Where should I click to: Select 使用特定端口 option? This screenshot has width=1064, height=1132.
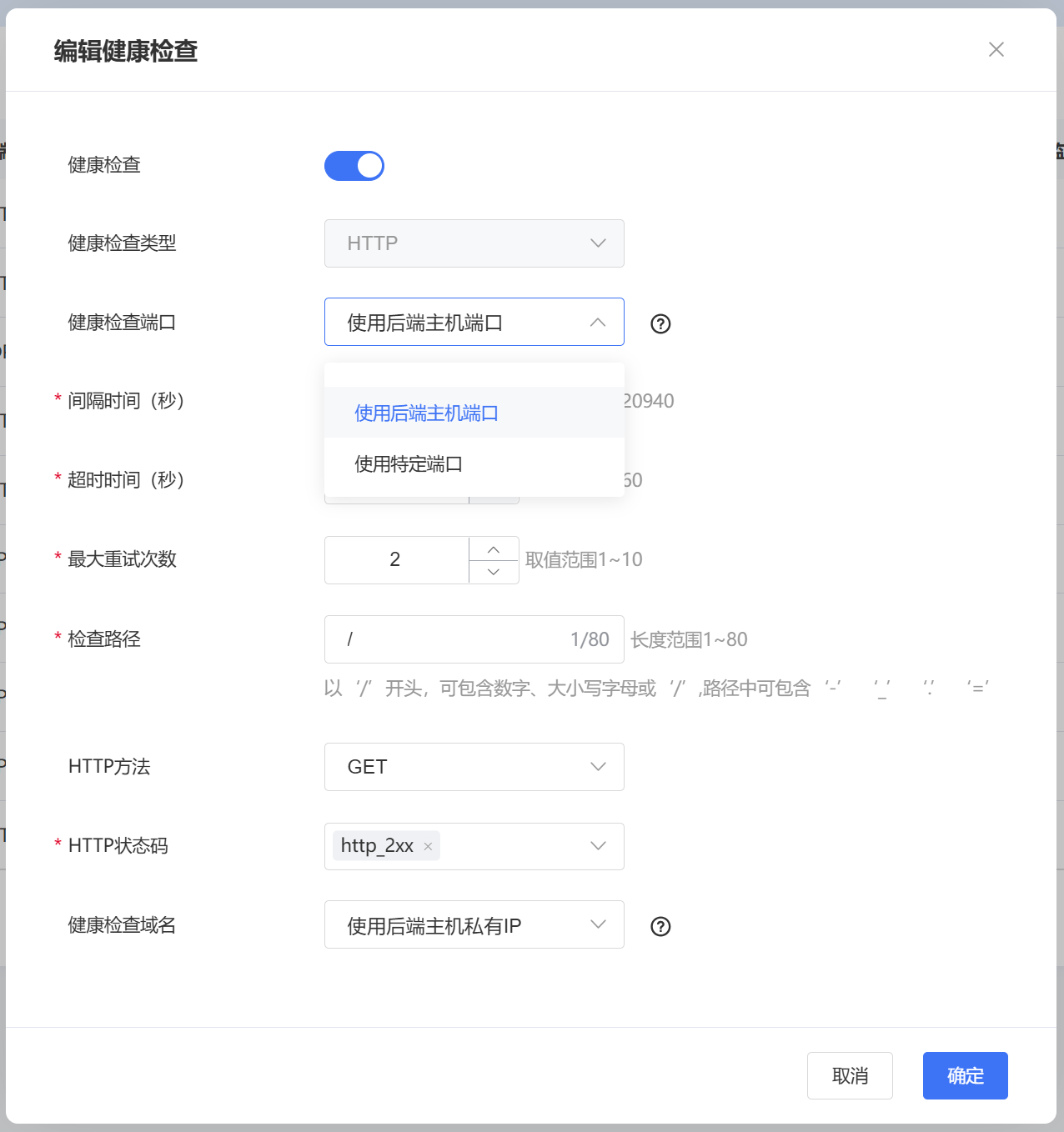point(409,464)
